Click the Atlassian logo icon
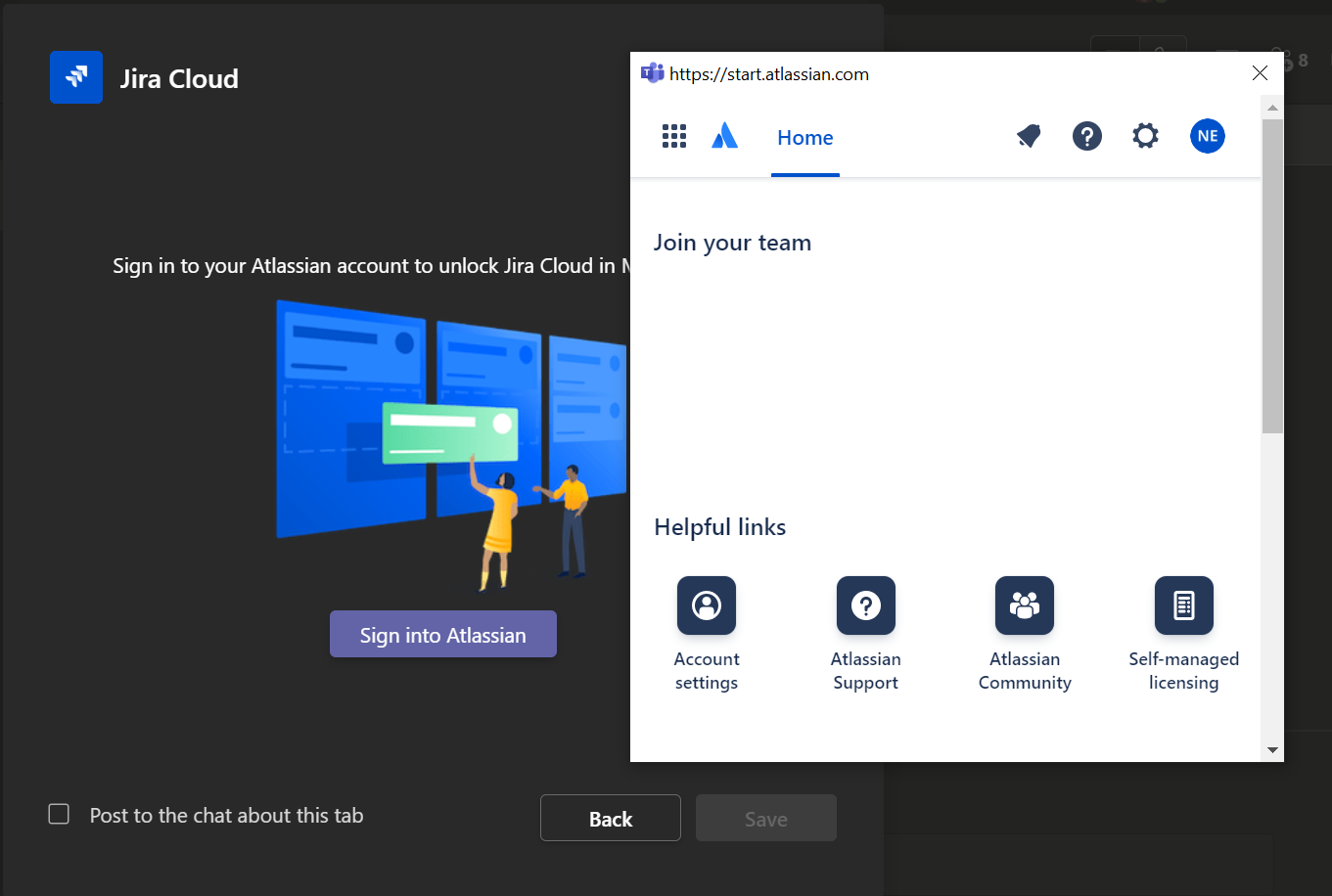The image size is (1332, 896). coord(724,136)
